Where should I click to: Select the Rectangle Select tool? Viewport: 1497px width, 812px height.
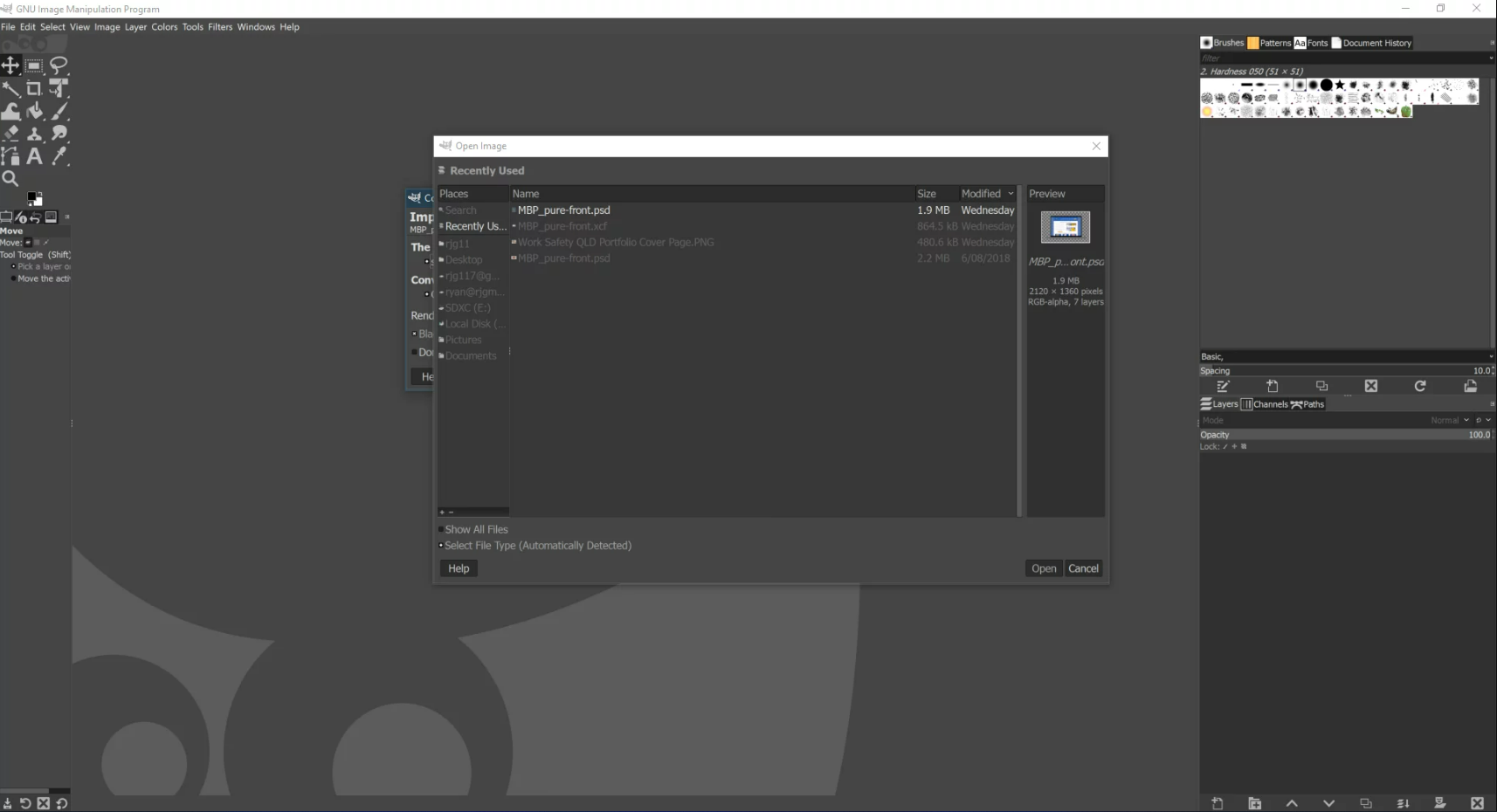pyautogui.click(x=34, y=65)
